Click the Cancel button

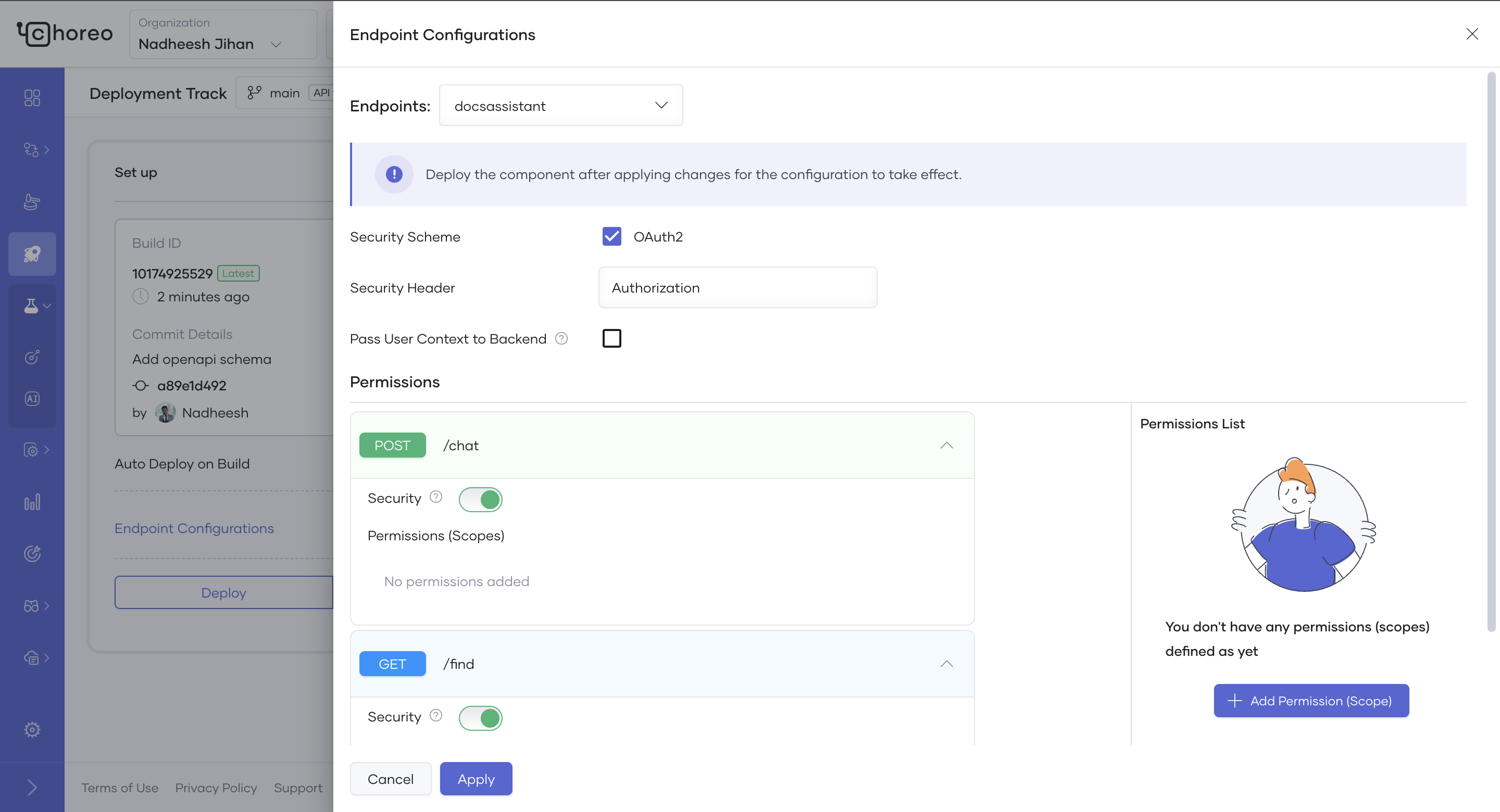[x=390, y=778]
